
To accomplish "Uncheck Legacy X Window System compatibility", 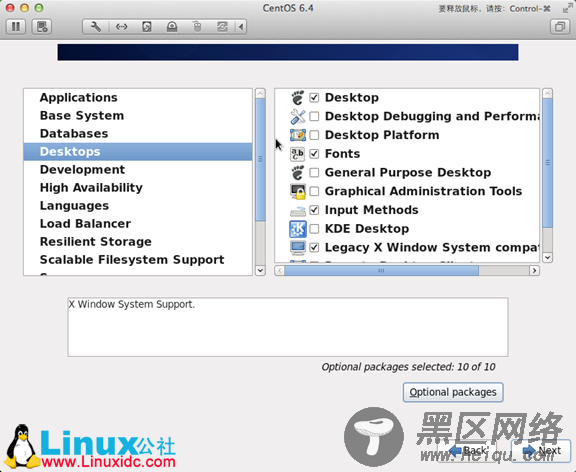I will tap(314, 248).
